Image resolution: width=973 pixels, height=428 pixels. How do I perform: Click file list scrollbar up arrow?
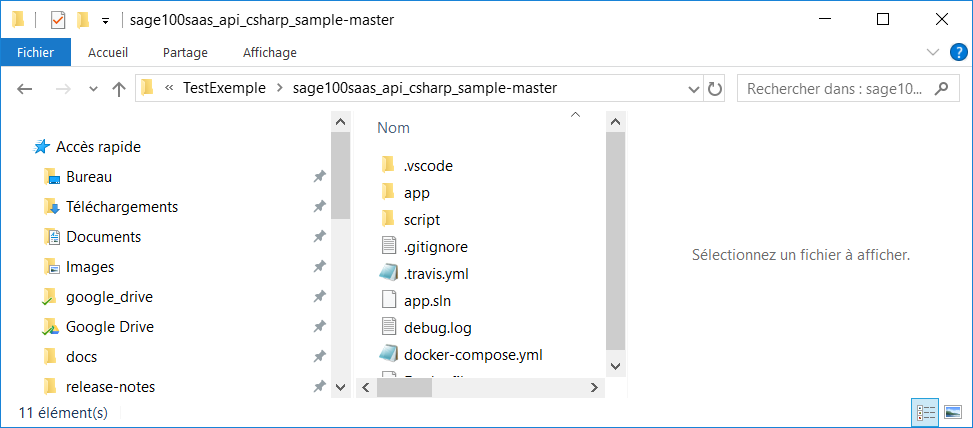(615, 122)
